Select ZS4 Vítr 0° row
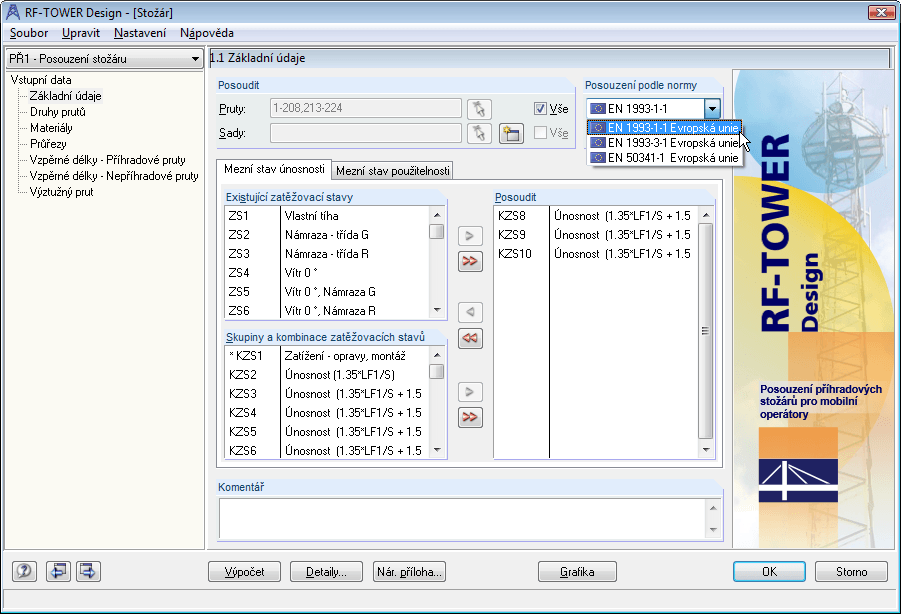 tap(327, 273)
